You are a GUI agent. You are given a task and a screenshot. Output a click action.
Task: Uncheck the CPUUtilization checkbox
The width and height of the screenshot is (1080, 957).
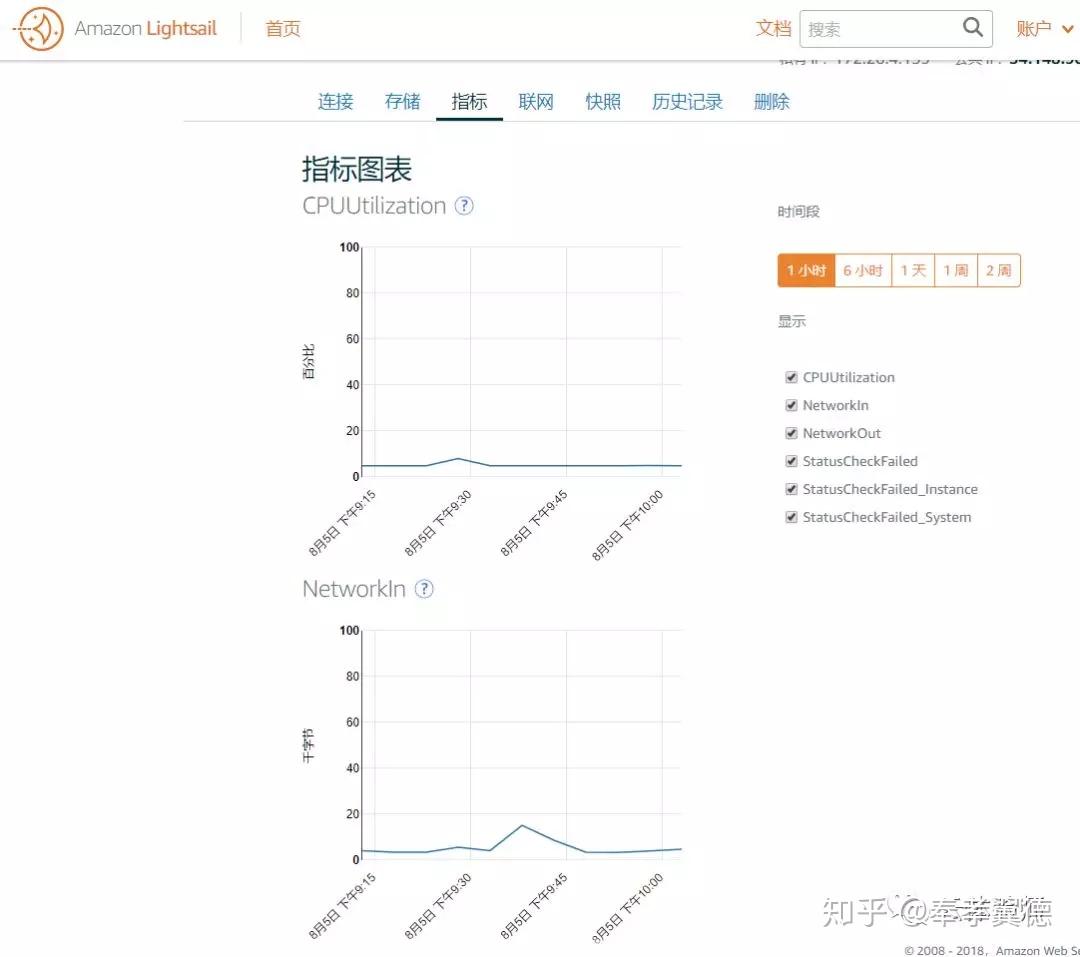point(791,377)
